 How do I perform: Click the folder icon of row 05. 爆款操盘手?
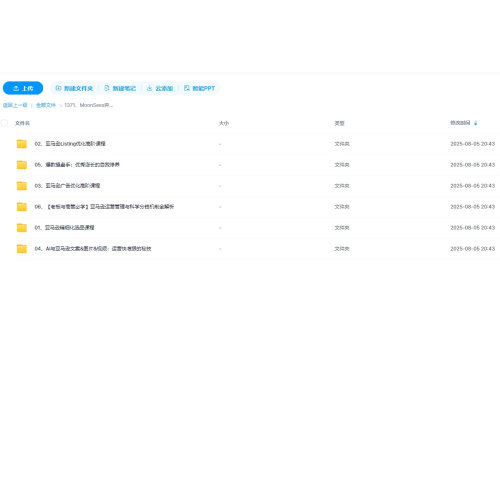click(22, 165)
